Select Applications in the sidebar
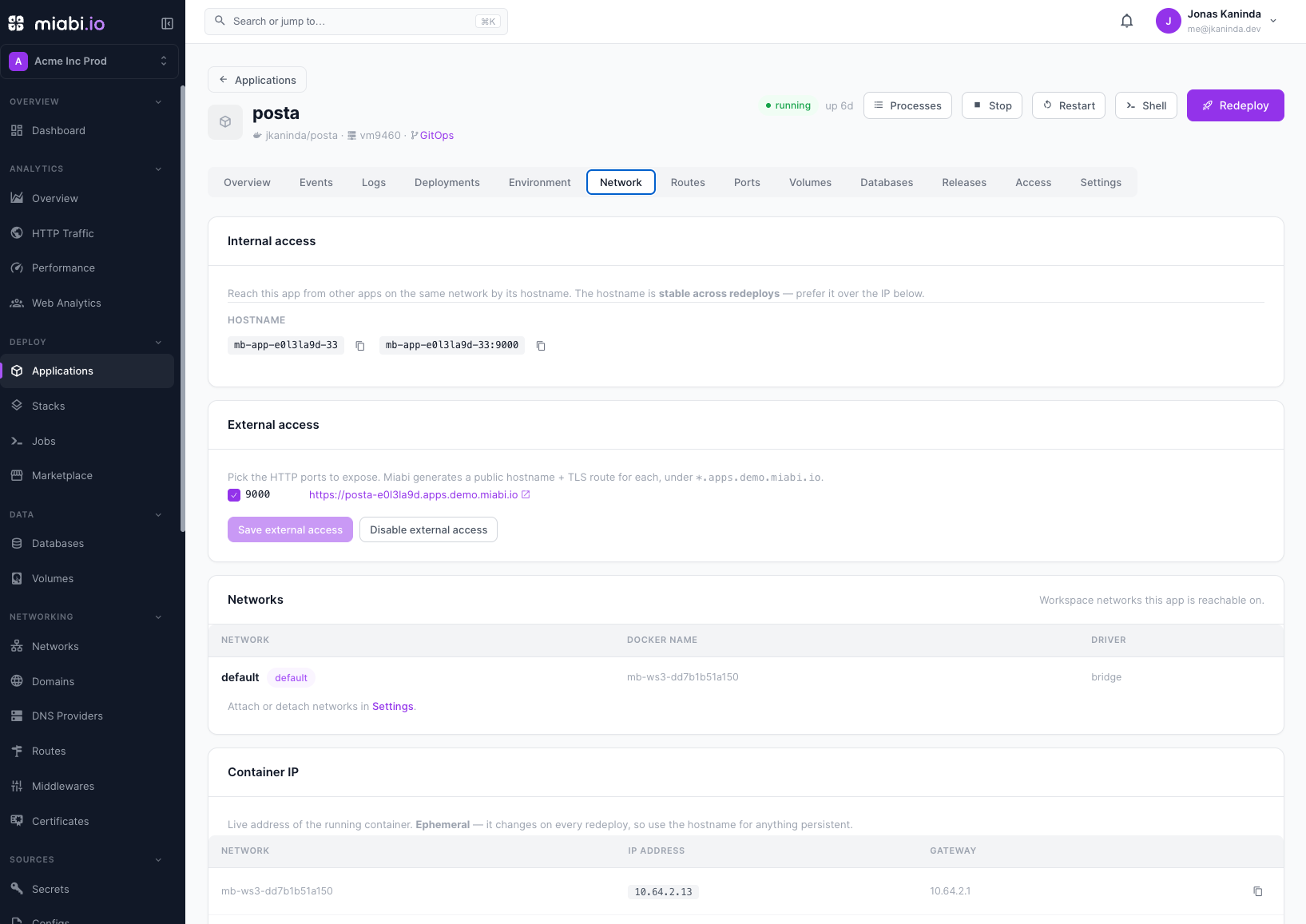This screenshot has height=924, width=1306. (87, 371)
